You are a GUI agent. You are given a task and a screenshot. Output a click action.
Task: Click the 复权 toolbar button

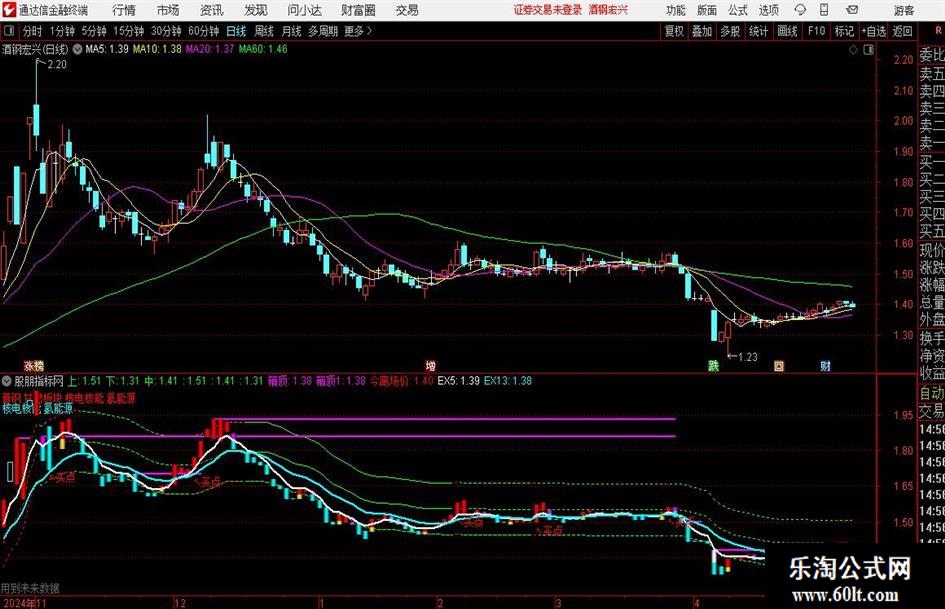click(x=674, y=31)
